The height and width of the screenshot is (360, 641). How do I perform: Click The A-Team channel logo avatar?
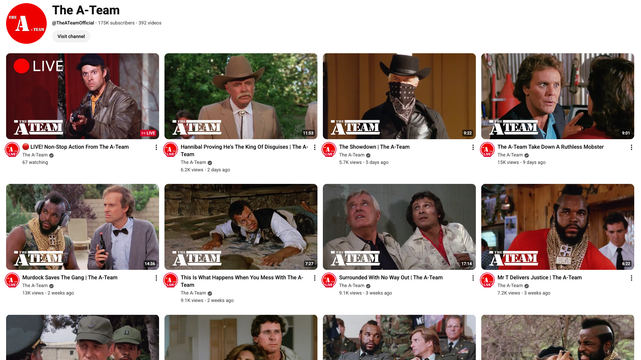click(26, 23)
